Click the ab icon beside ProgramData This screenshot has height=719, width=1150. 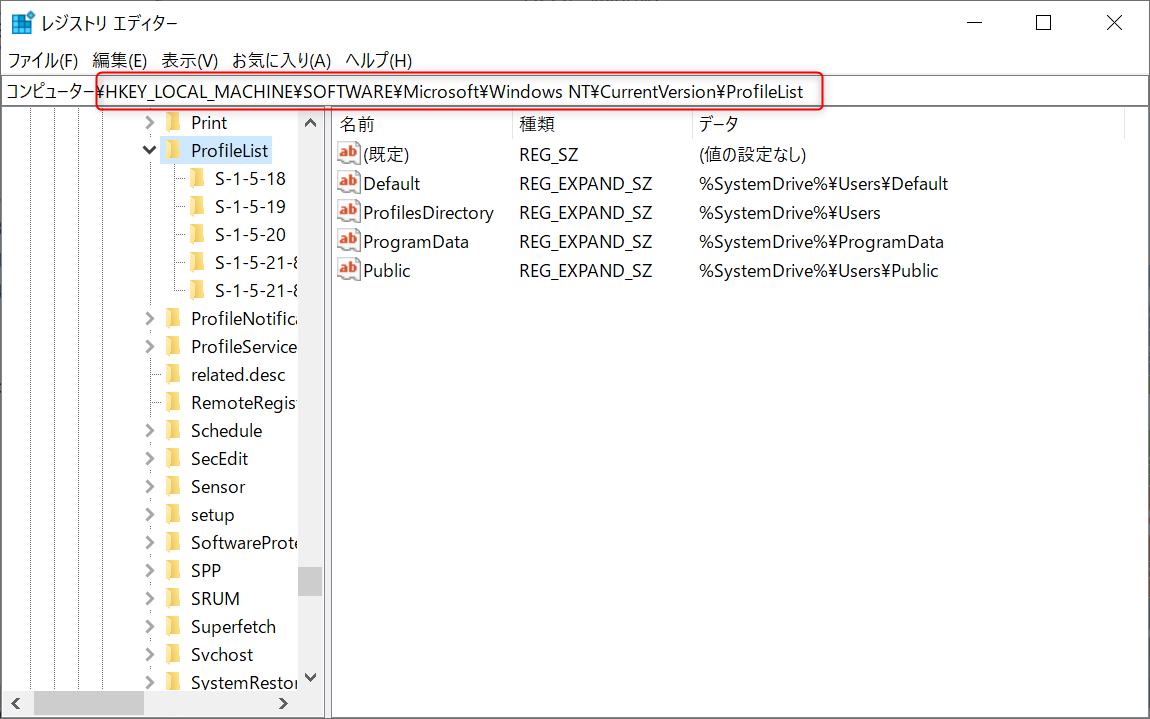(x=348, y=241)
